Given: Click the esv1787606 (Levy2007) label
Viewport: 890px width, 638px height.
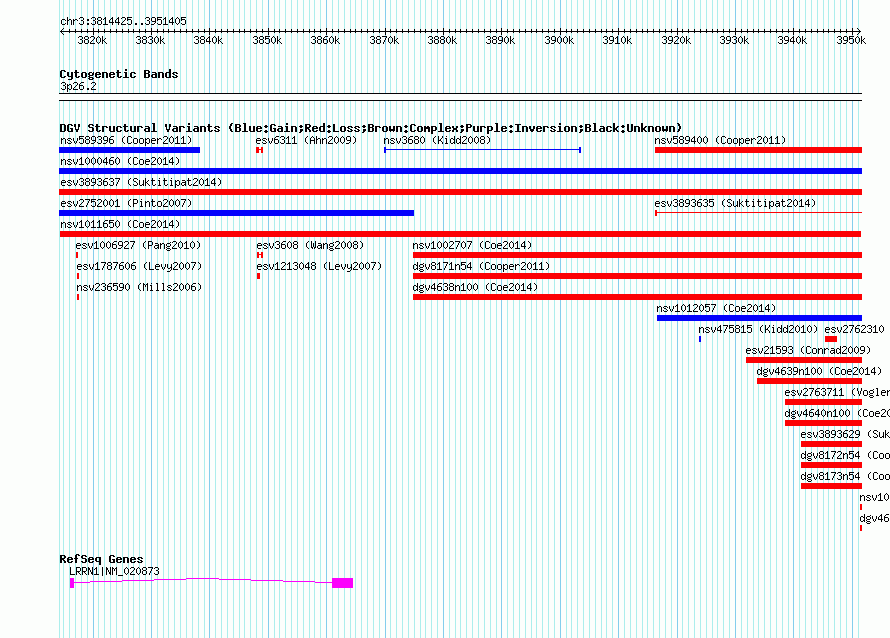Looking at the screenshot, I should [x=139, y=266].
